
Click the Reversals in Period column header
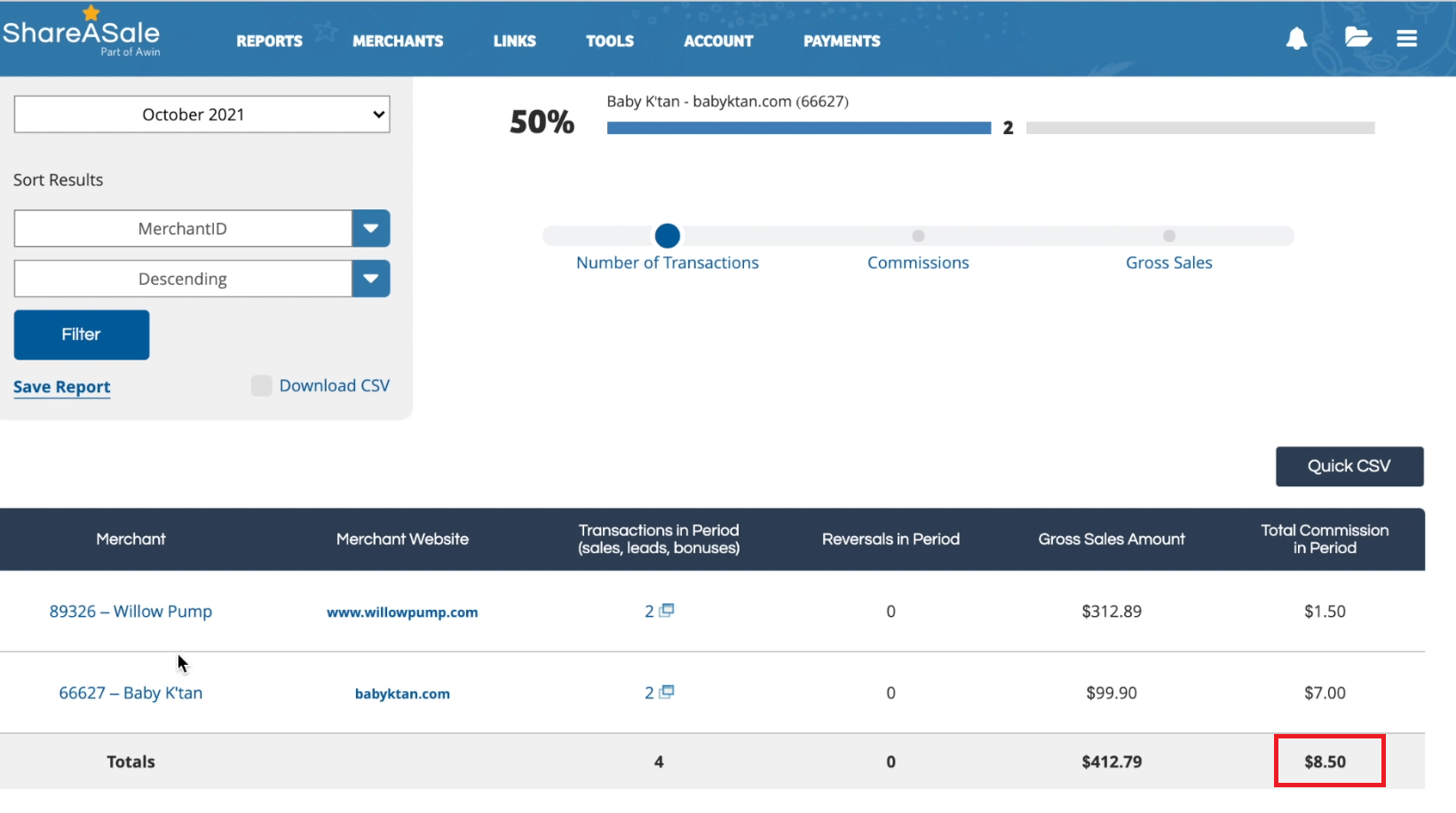[x=890, y=539]
